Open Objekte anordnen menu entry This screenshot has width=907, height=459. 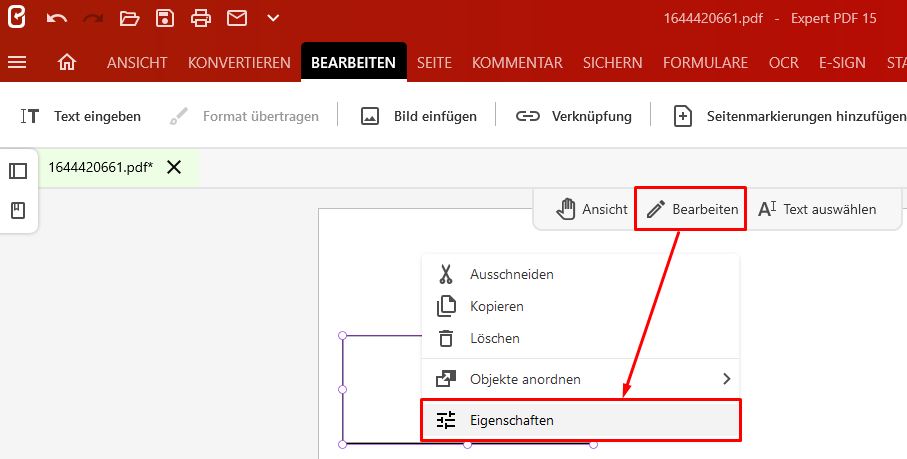click(x=581, y=379)
